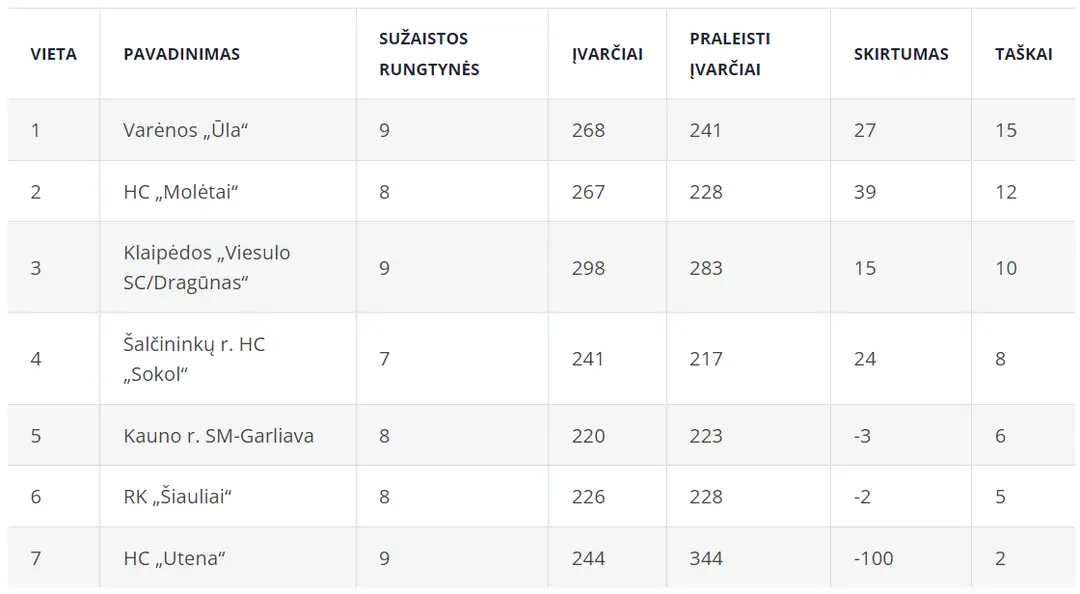This screenshot has width=1080, height=594.
Task: Select the HC „Molėtai“ team name
Action: pyautogui.click(x=181, y=192)
